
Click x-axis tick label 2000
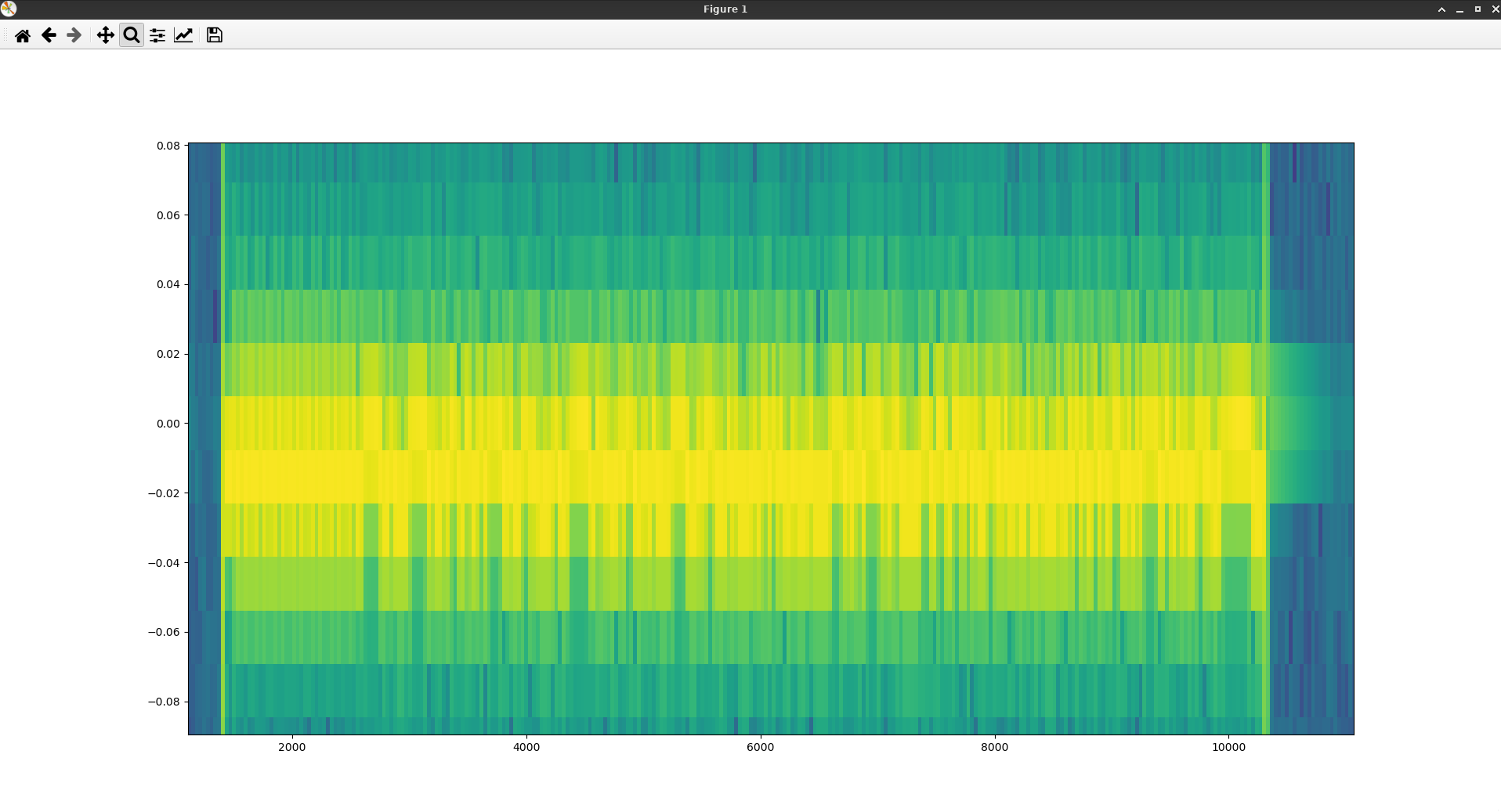(292, 747)
